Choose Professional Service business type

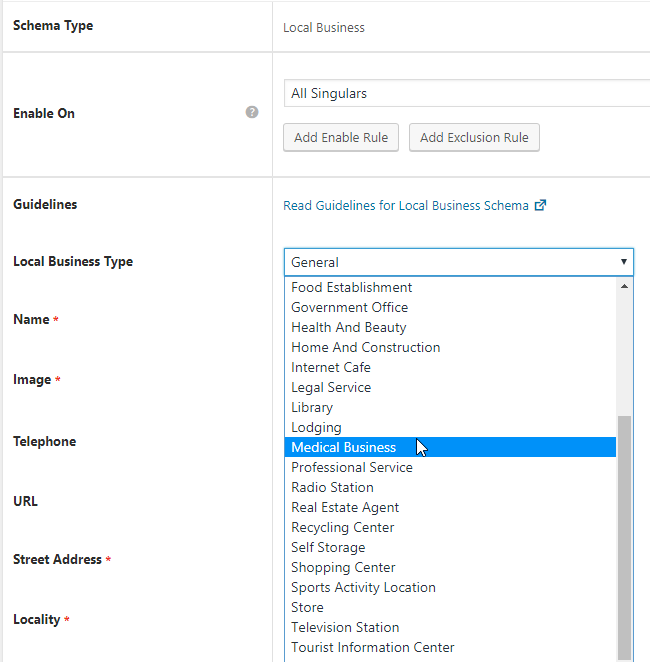coord(351,467)
